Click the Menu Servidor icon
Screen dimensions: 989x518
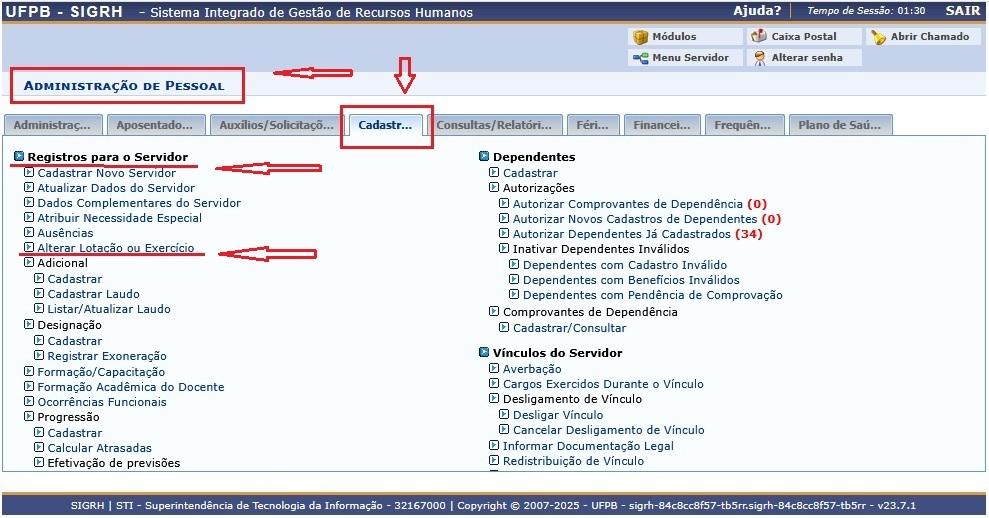[x=640, y=58]
